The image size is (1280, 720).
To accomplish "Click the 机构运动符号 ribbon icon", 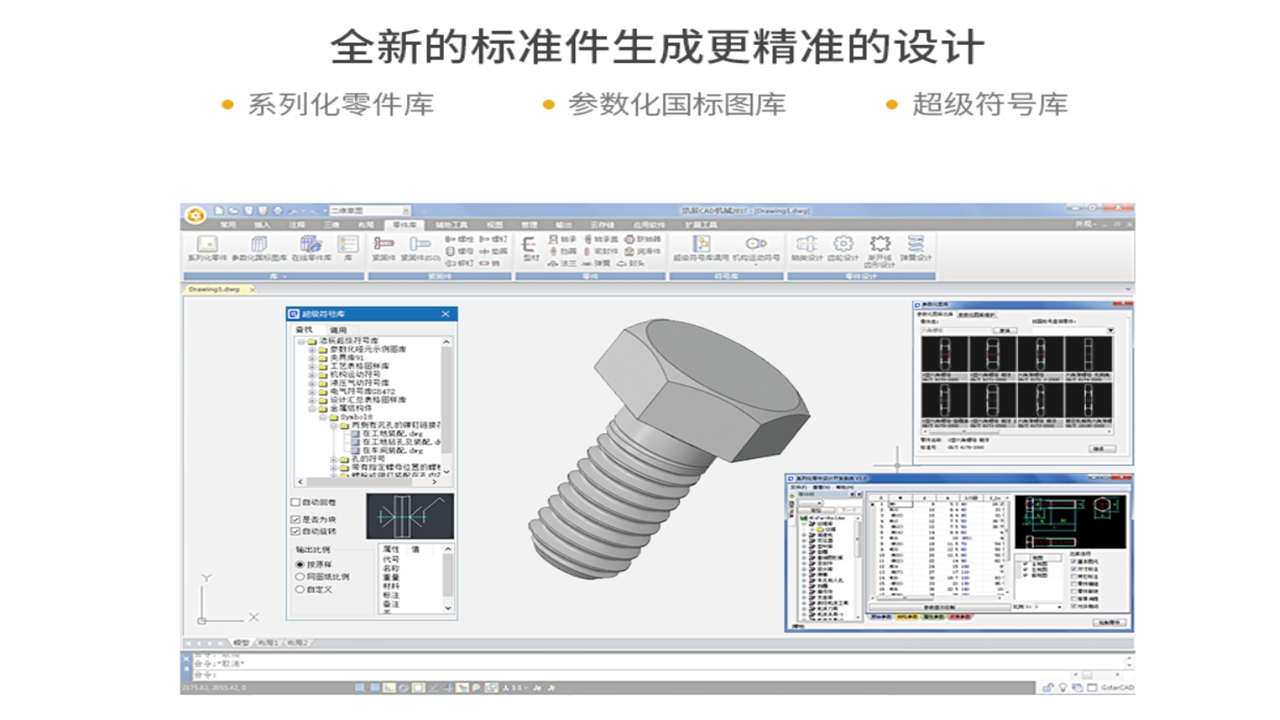I will 756,245.
